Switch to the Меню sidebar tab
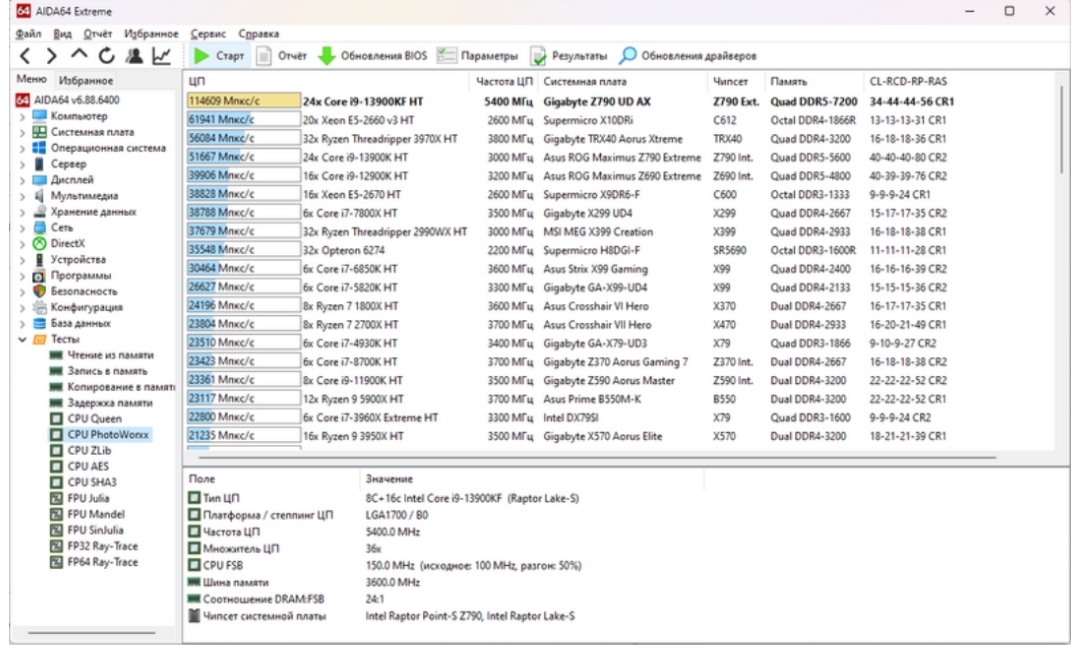The width and height of the screenshot is (1080, 661). pyautogui.click(x=31, y=79)
